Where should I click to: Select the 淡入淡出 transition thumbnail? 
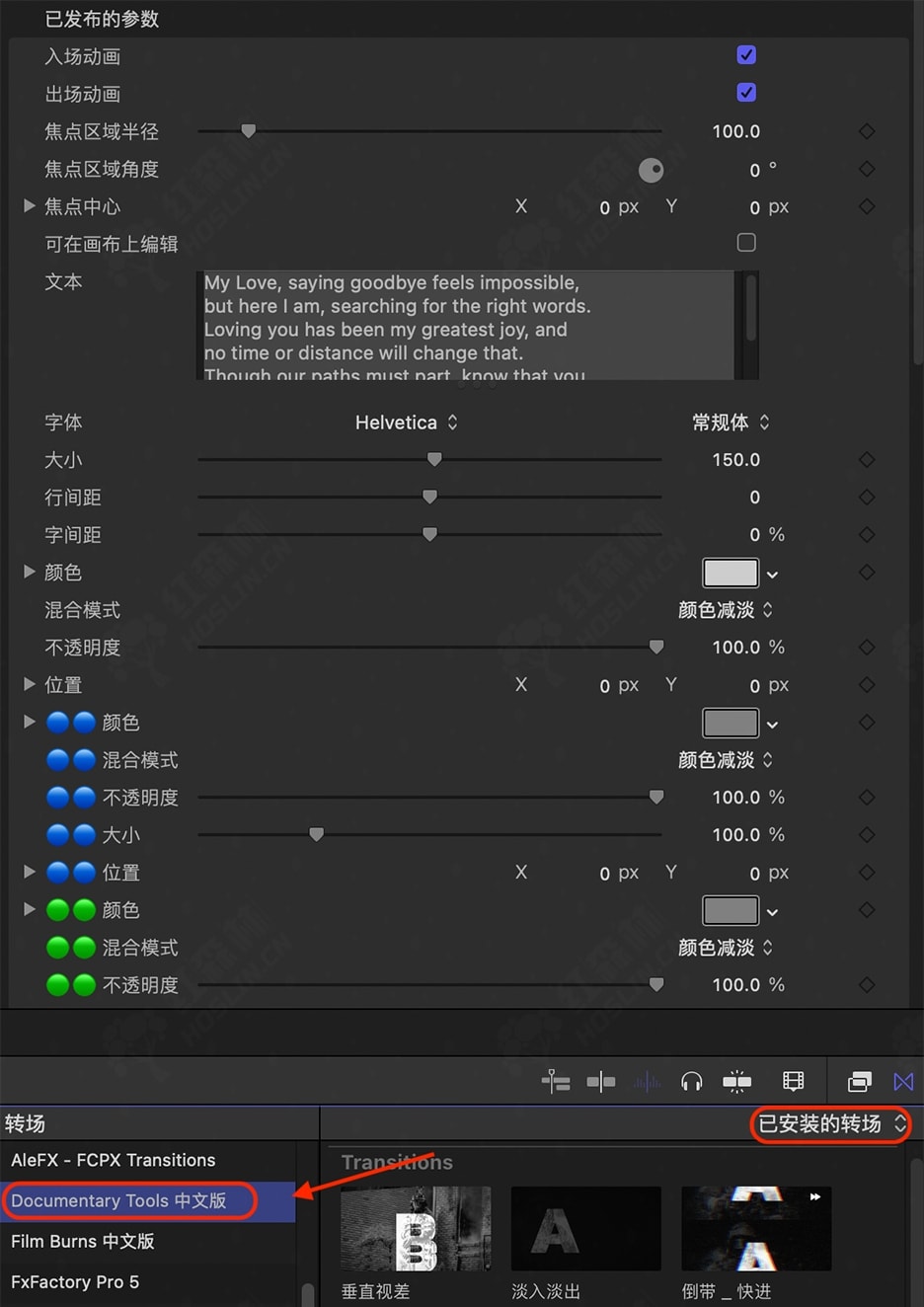click(586, 1229)
